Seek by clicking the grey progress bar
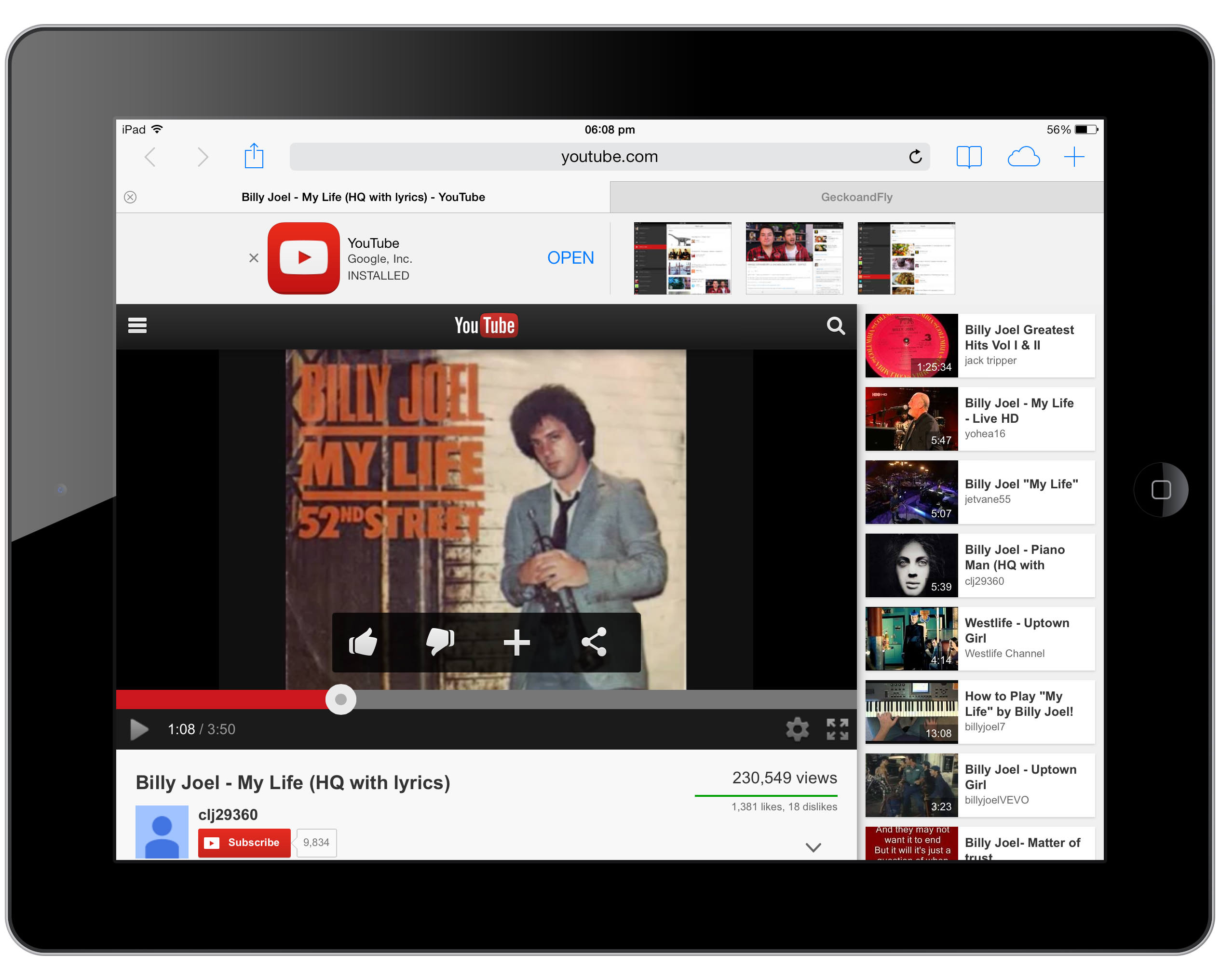Viewport: 1220px width, 980px height. coord(606,699)
